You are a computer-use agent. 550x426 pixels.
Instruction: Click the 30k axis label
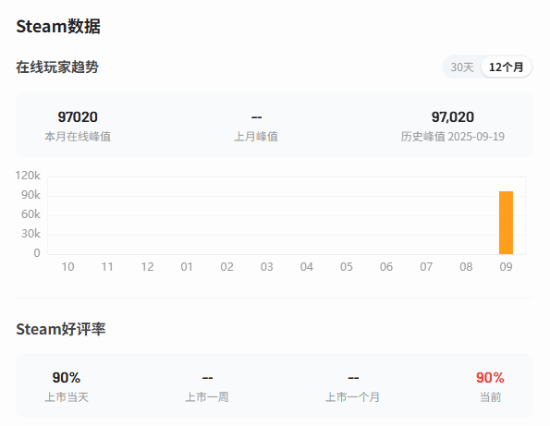31,233
